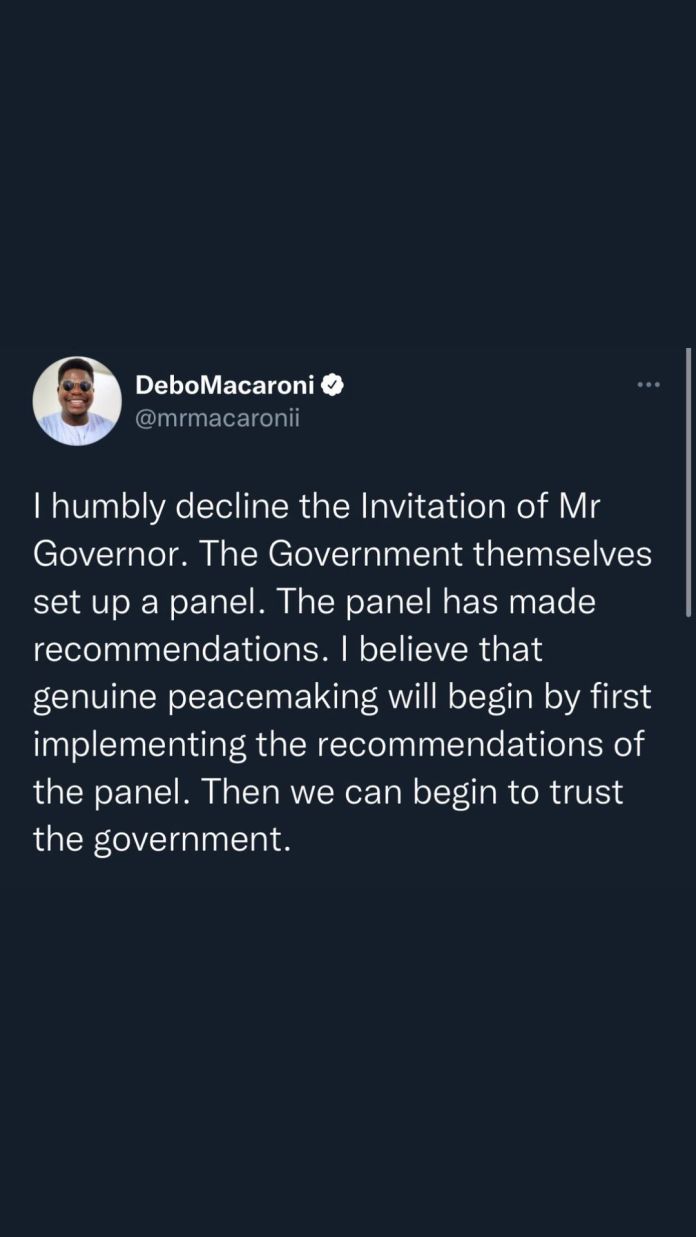This screenshot has height=1237, width=696.
Task: Open the three-dot more options menu
Action: click(x=649, y=384)
